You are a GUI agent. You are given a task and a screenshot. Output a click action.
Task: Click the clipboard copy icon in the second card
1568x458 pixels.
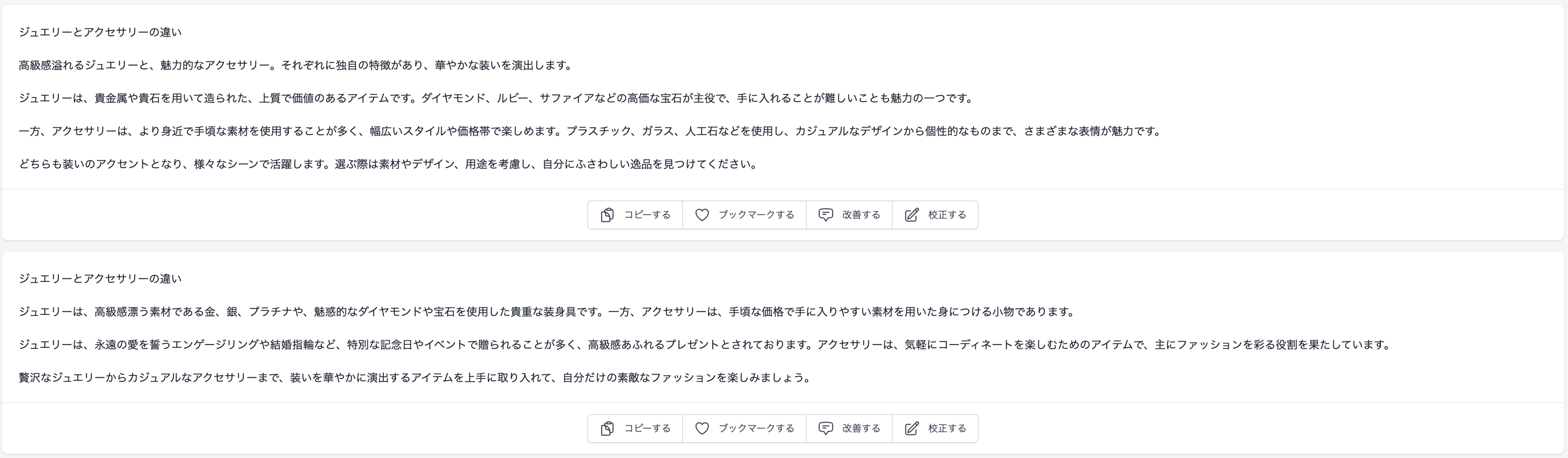tap(607, 429)
